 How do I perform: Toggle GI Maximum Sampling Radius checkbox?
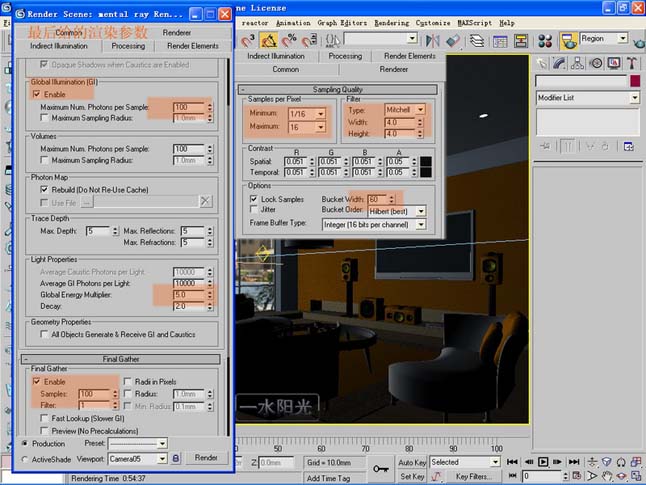tap(44, 118)
